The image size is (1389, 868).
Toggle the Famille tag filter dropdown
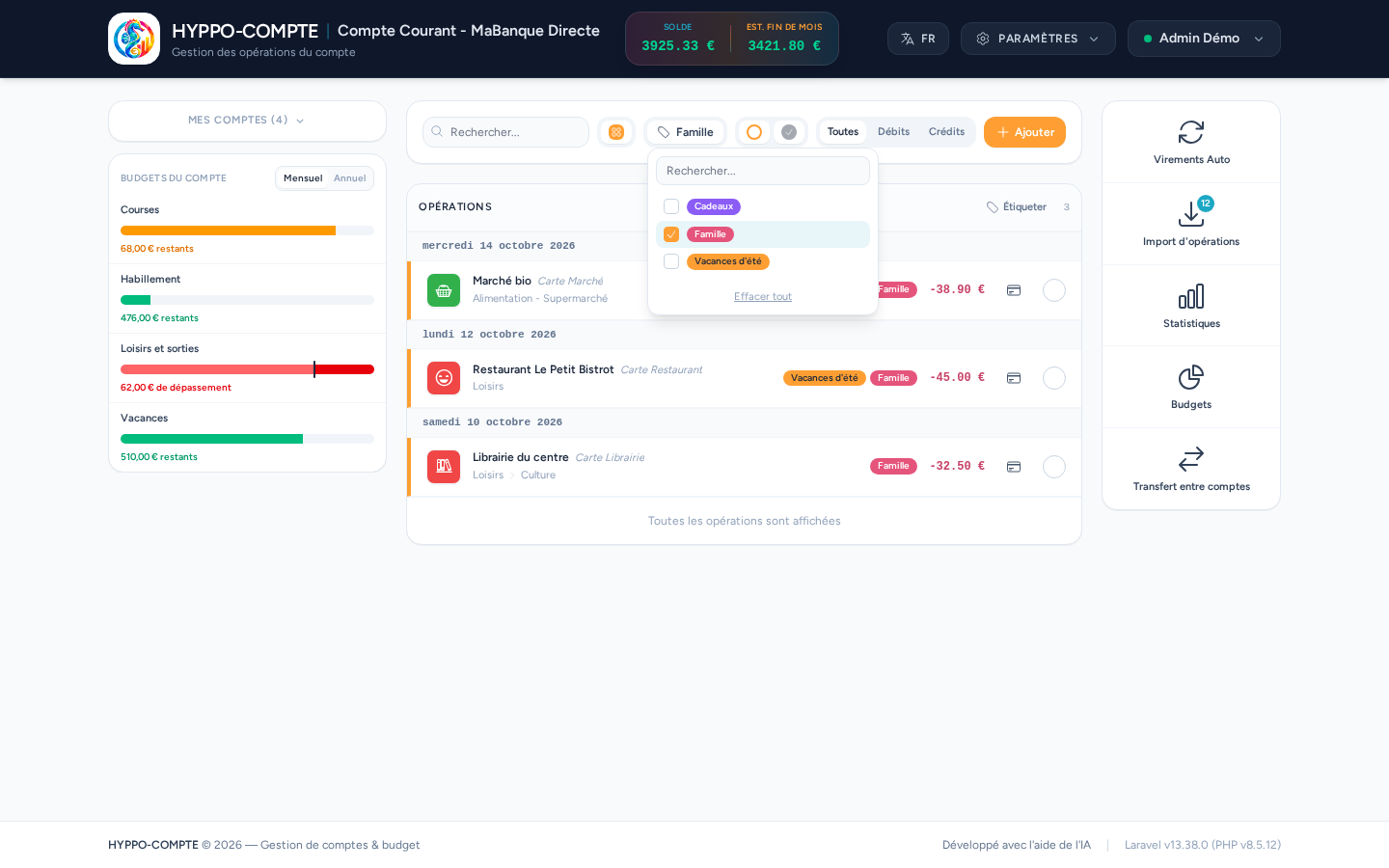[x=685, y=132]
